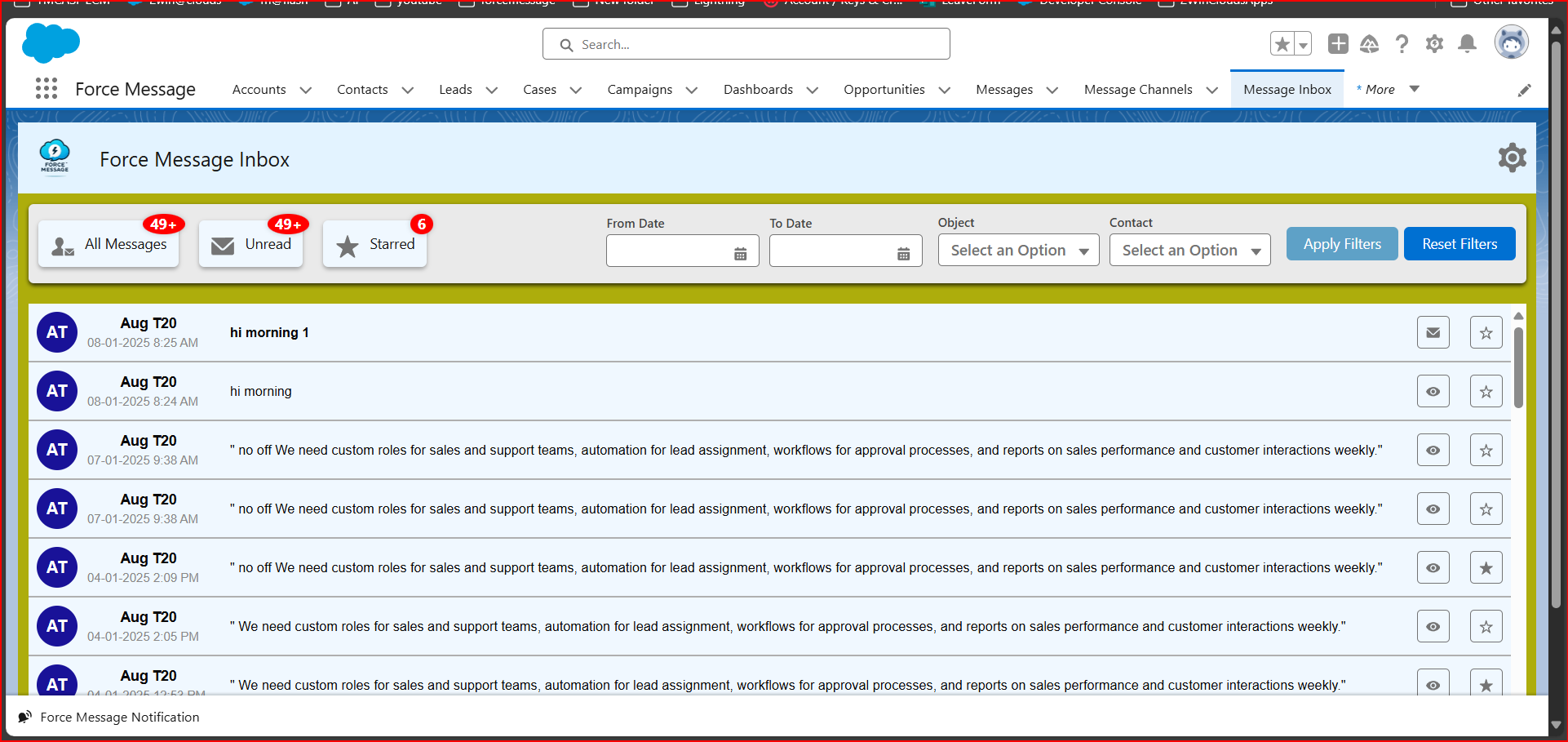Click the Salesforce Help question mark

1402,44
